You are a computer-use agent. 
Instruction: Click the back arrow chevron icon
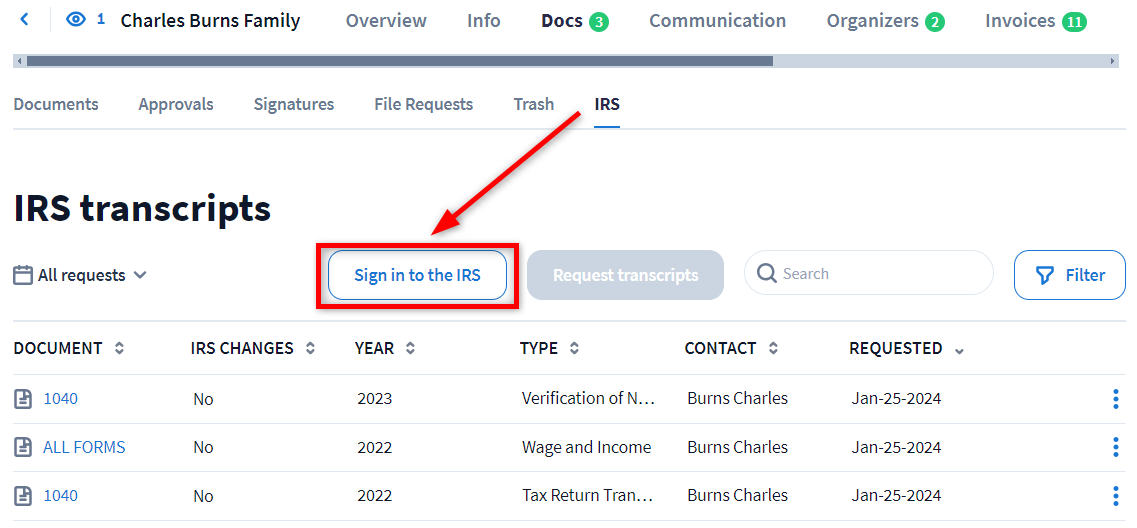[x=25, y=20]
